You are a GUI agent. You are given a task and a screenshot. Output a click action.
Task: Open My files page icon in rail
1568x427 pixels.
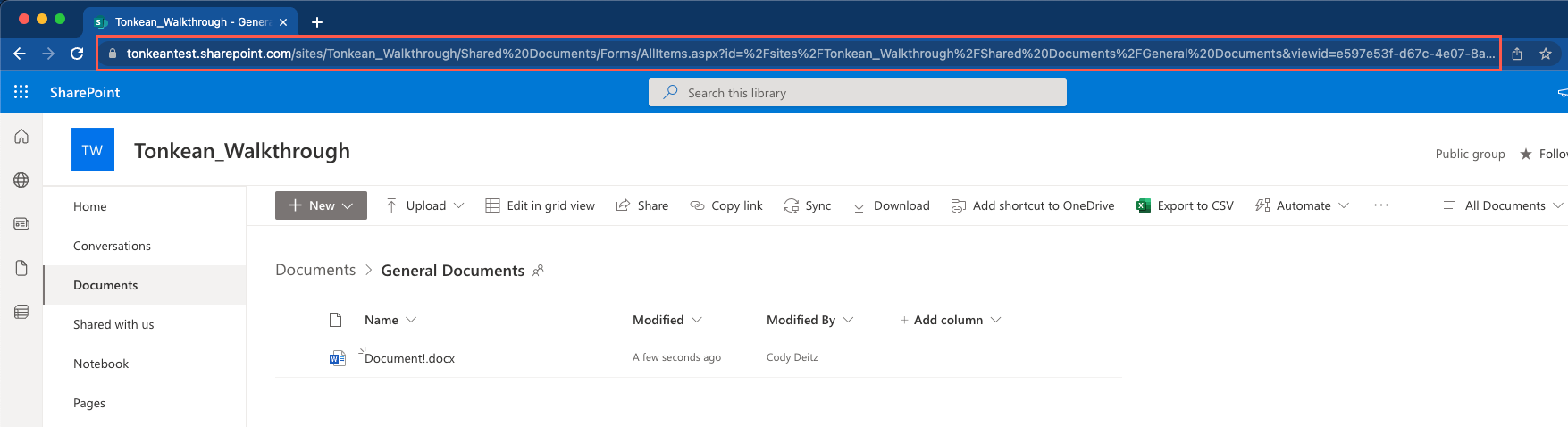coord(21,268)
